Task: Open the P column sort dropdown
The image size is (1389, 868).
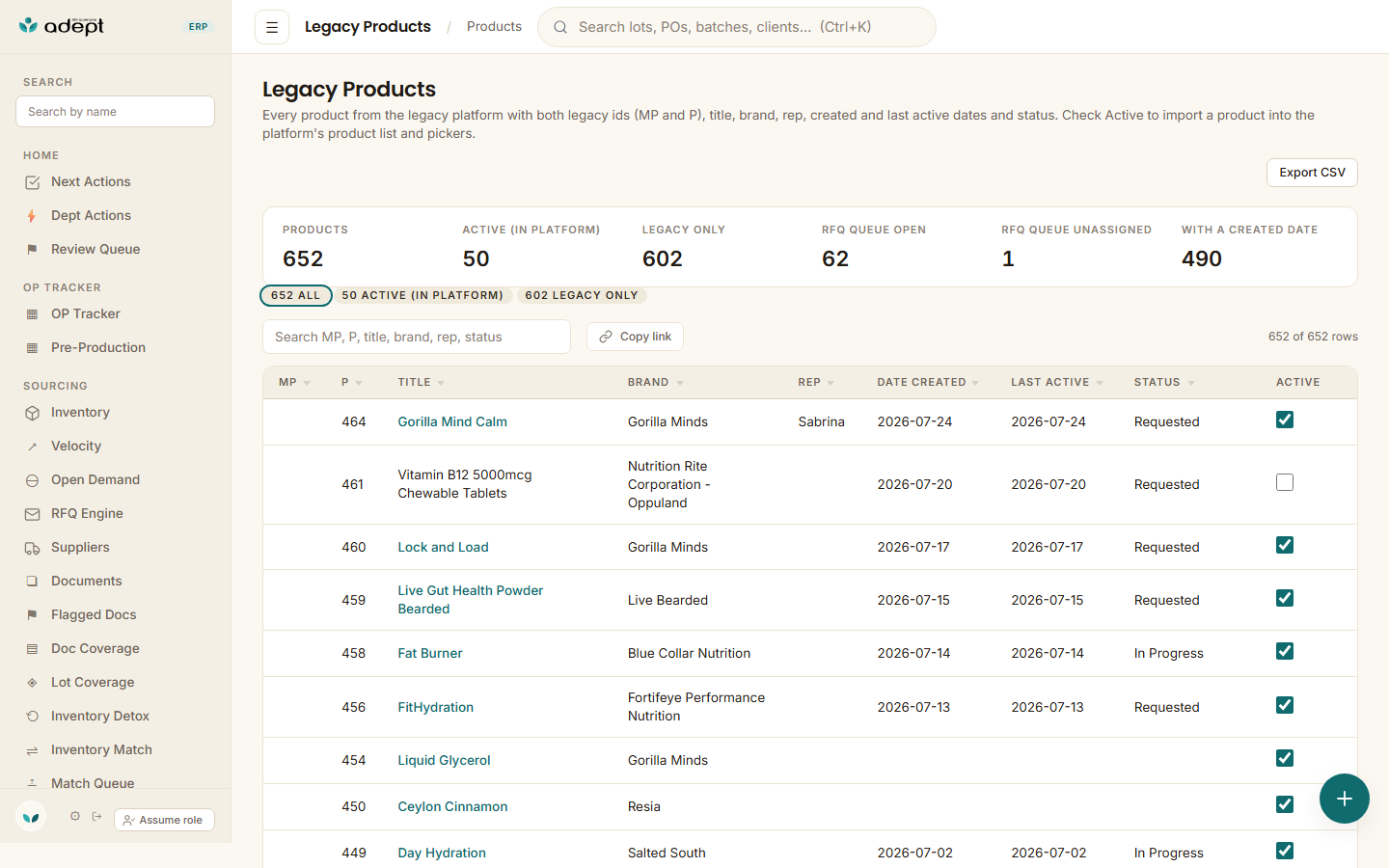Action: (x=359, y=383)
